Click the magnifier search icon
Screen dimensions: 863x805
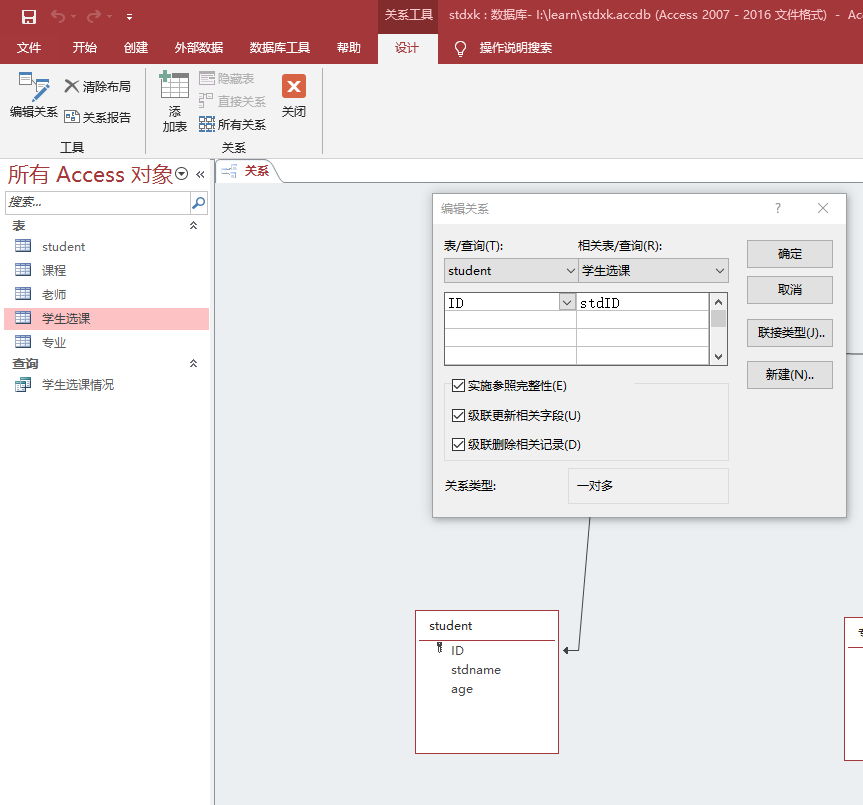(x=199, y=202)
